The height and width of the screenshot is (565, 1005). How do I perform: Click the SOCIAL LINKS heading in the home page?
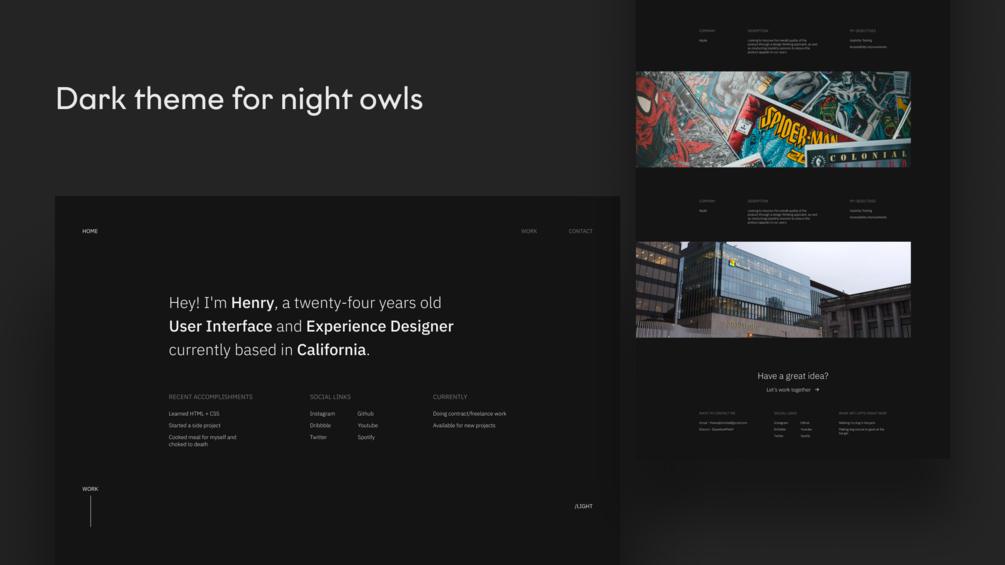(x=330, y=397)
